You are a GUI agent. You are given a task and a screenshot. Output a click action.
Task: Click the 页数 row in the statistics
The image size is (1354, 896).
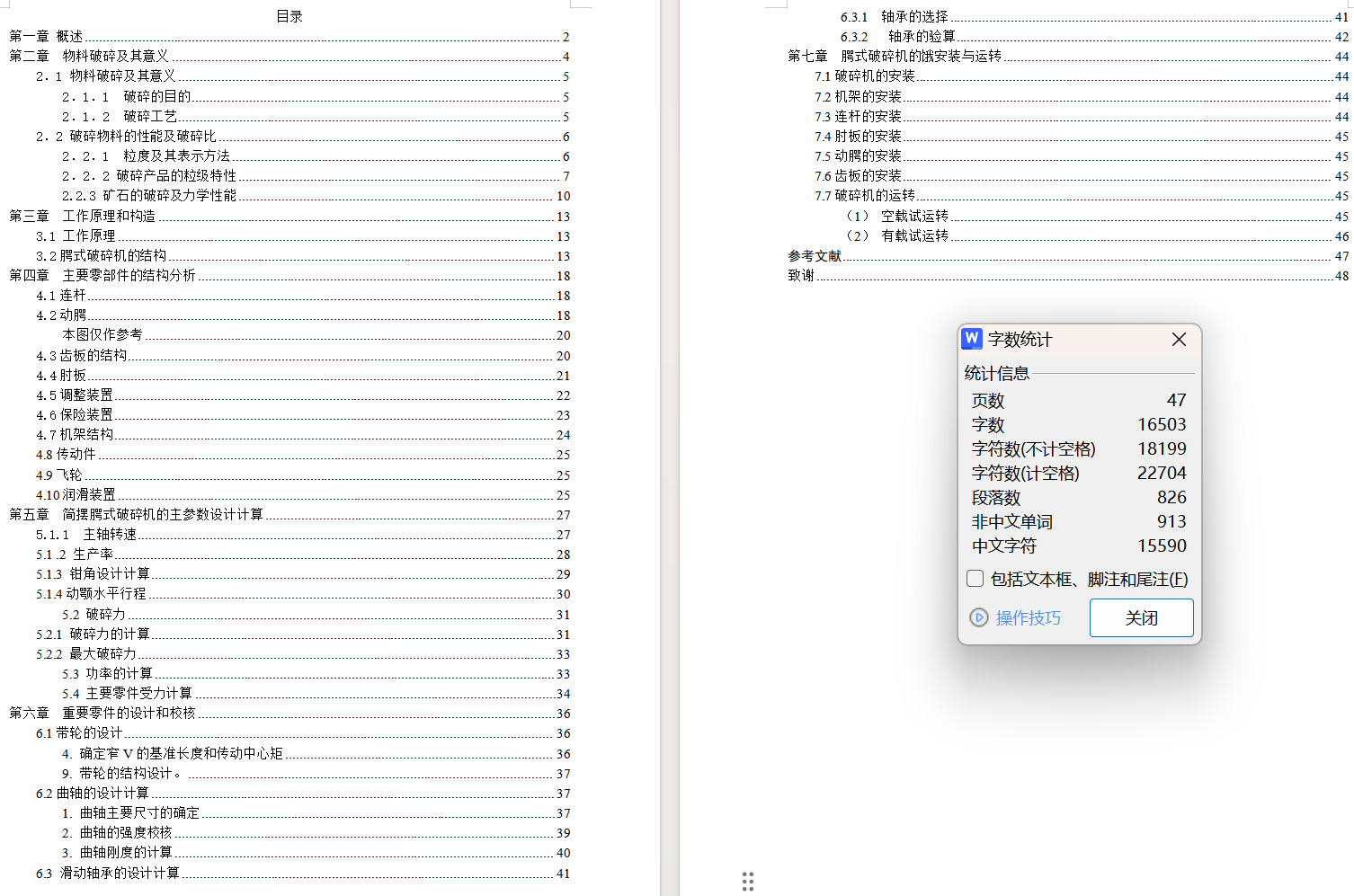pyautogui.click(x=1079, y=400)
